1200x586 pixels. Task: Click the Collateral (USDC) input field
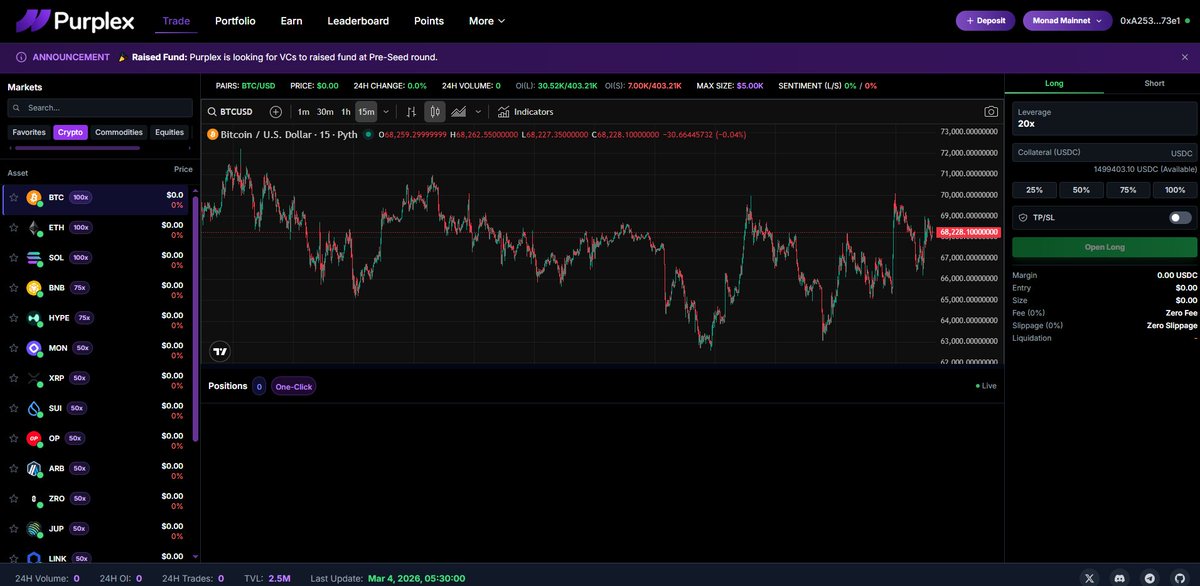pos(1104,153)
